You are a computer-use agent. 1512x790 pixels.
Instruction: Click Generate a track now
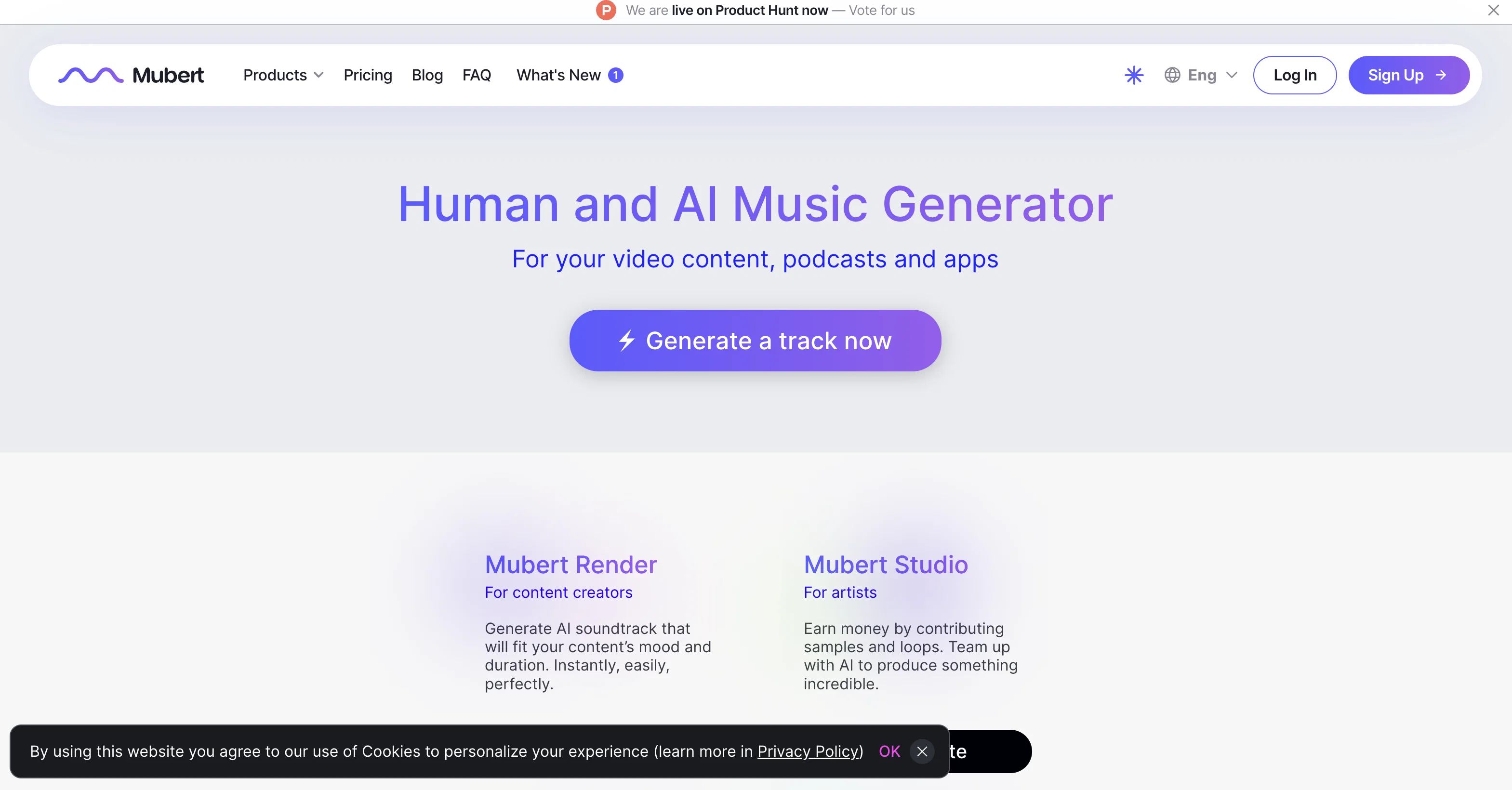(755, 341)
